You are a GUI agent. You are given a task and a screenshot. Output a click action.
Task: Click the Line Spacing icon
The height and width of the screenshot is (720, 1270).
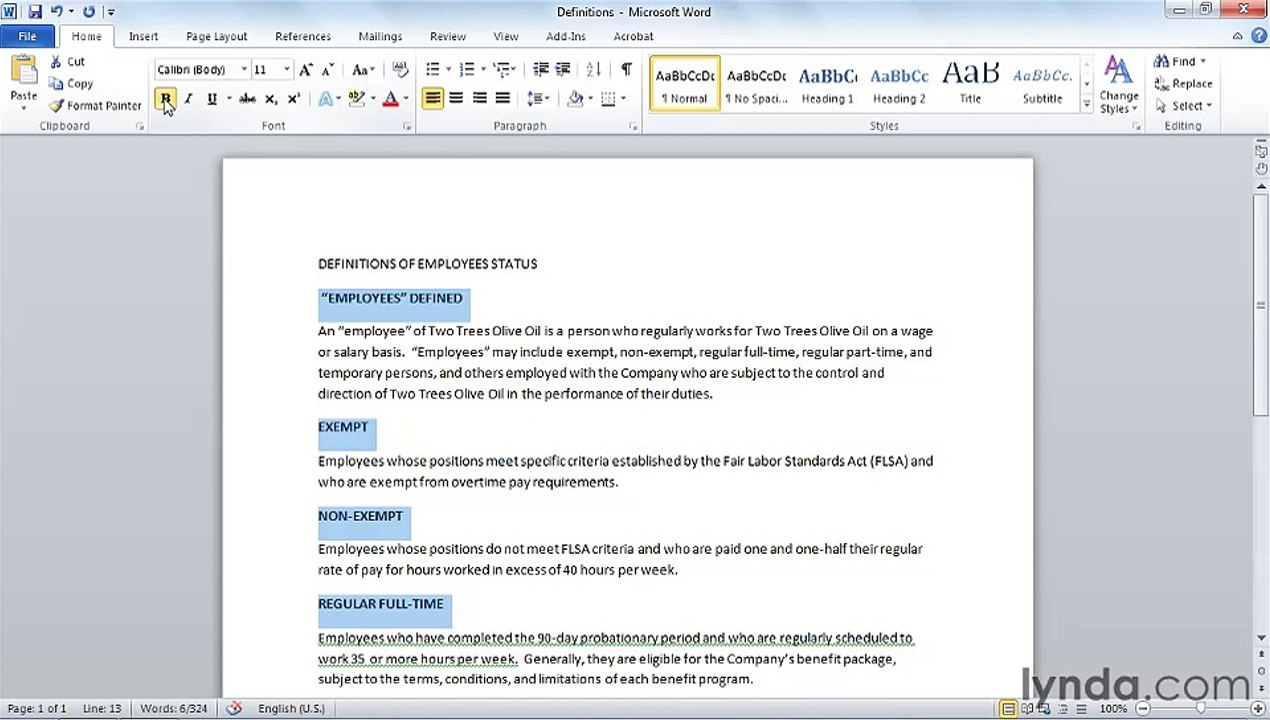pyautogui.click(x=535, y=98)
